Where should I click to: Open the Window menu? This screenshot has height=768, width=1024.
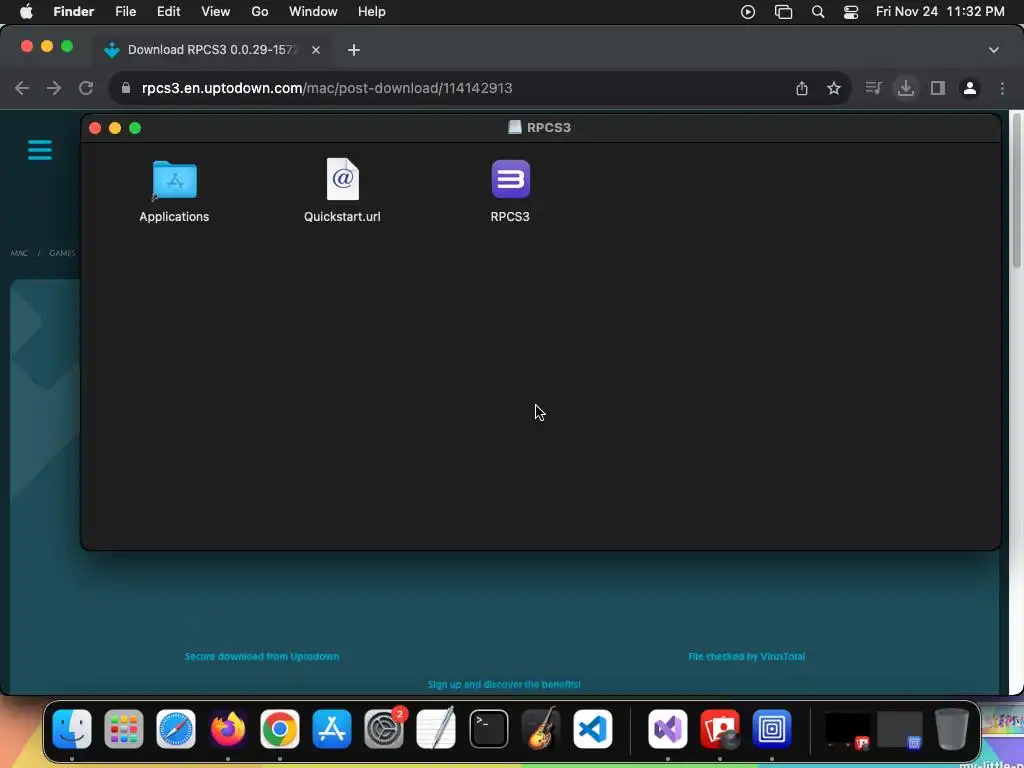pos(313,12)
